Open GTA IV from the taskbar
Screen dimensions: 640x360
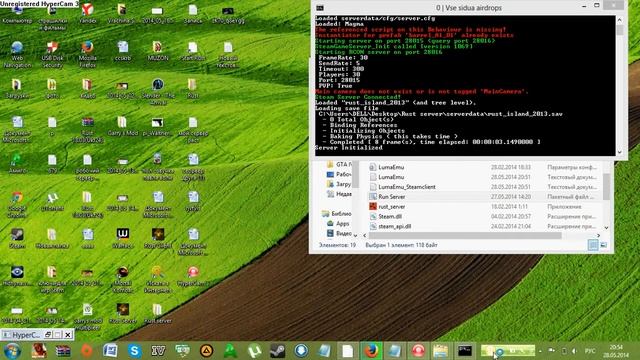158,351
